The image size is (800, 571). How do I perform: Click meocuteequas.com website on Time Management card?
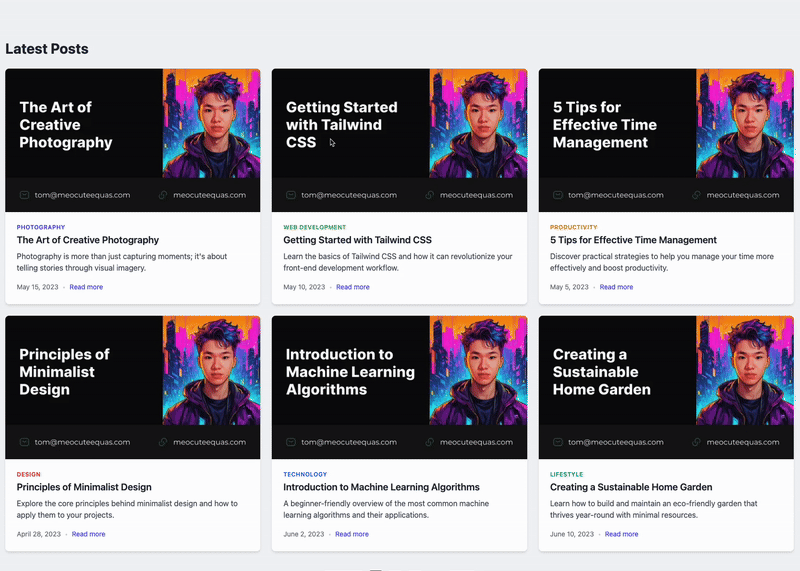point(743,195)
